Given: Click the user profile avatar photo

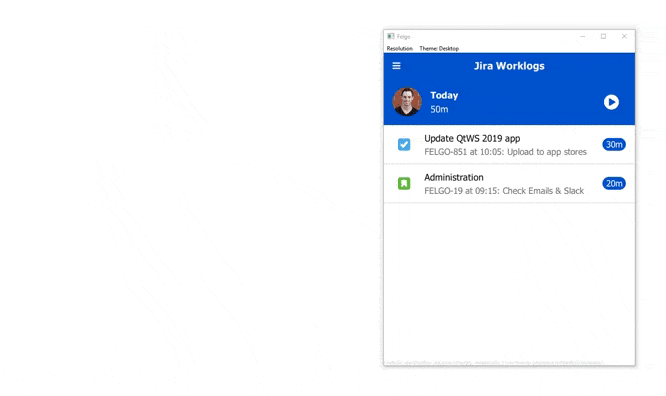Looking at the screenshot, I should [x=407, y=102].
